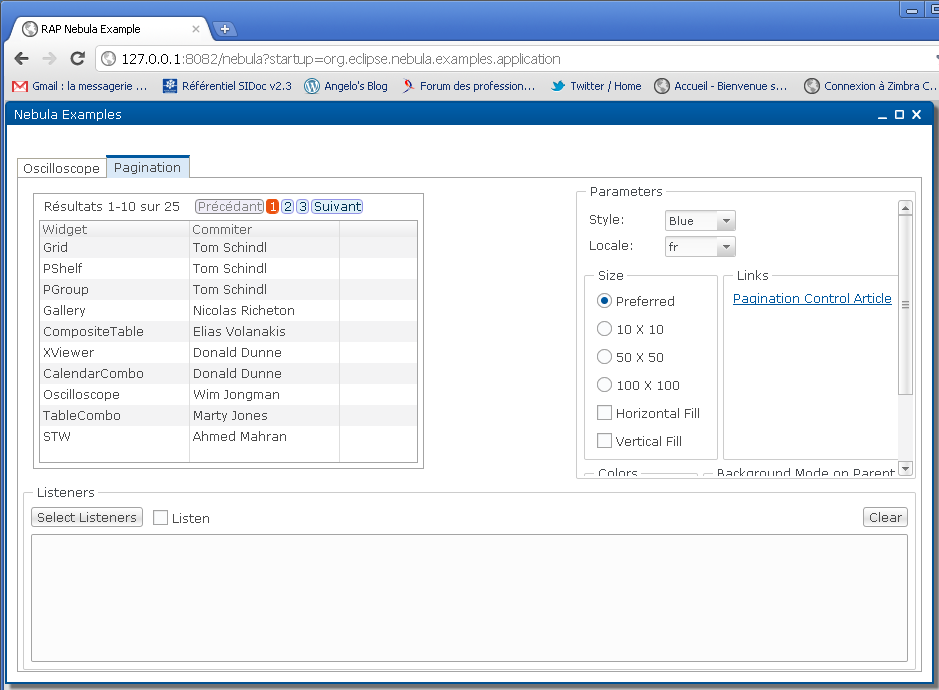Screen dimensions: 939x690
Task: Go back with the browser back arrow
Action: pyautogui.click(x=22, y=59)
